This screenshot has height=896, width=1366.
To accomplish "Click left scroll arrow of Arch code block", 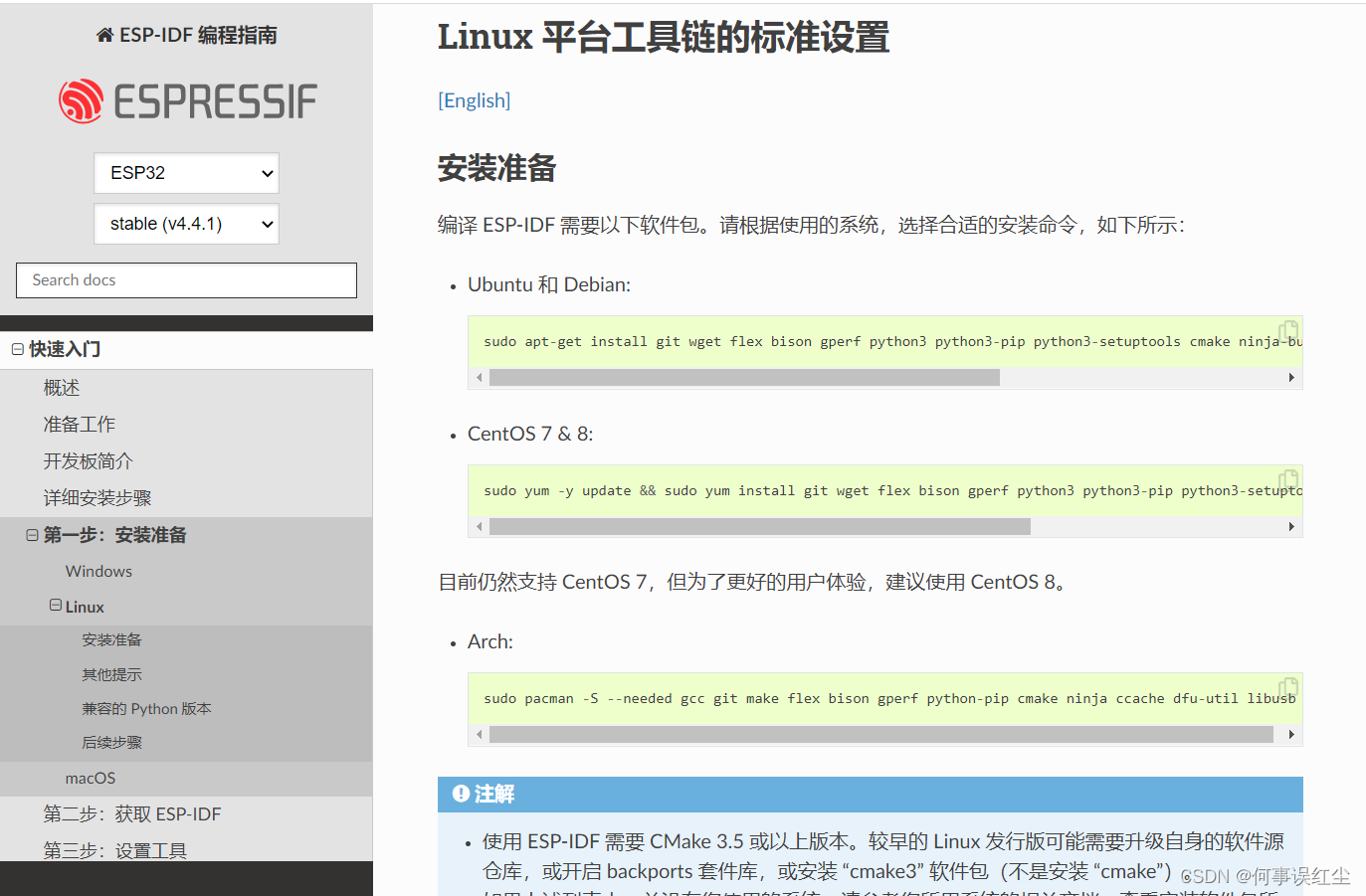I will coord(480,735).
